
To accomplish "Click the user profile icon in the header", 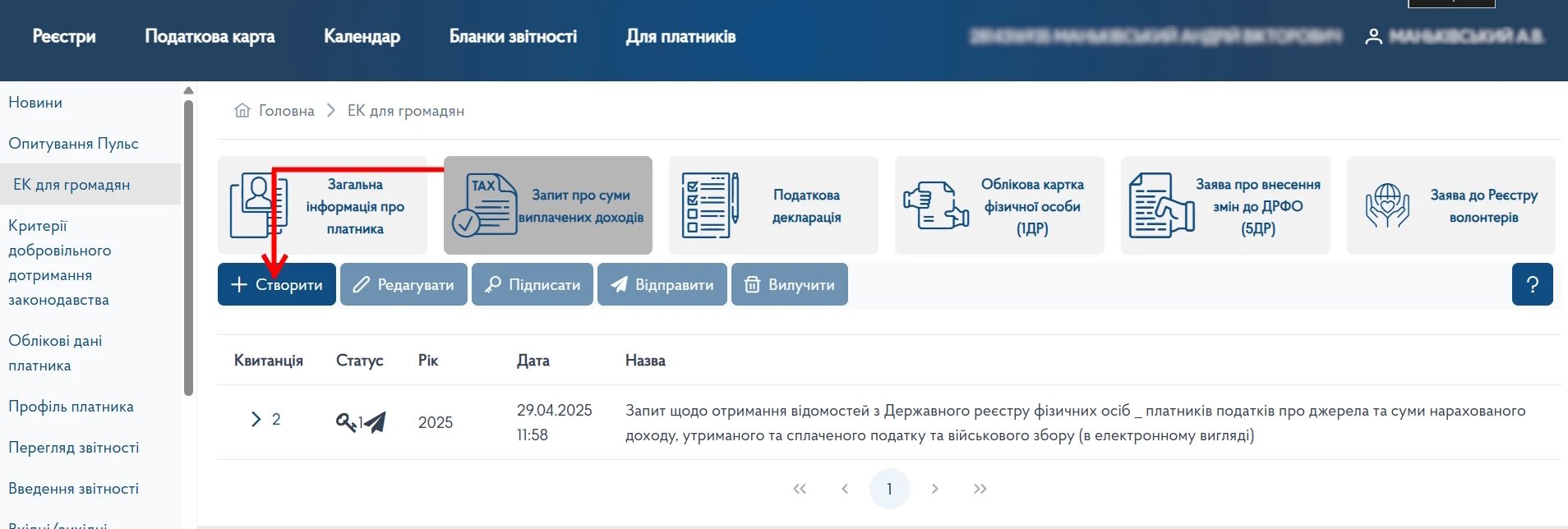I will click(1372, 37).
